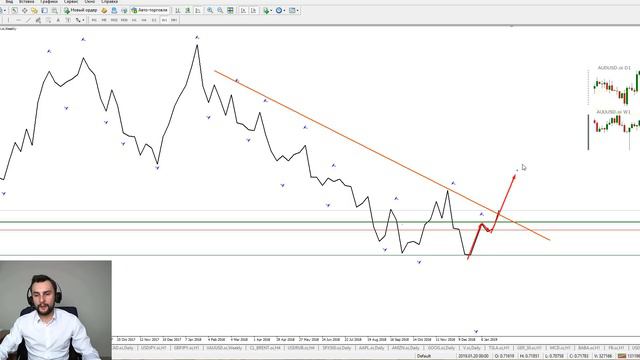Show the Terminal panel icon

[x=44, y=10]
